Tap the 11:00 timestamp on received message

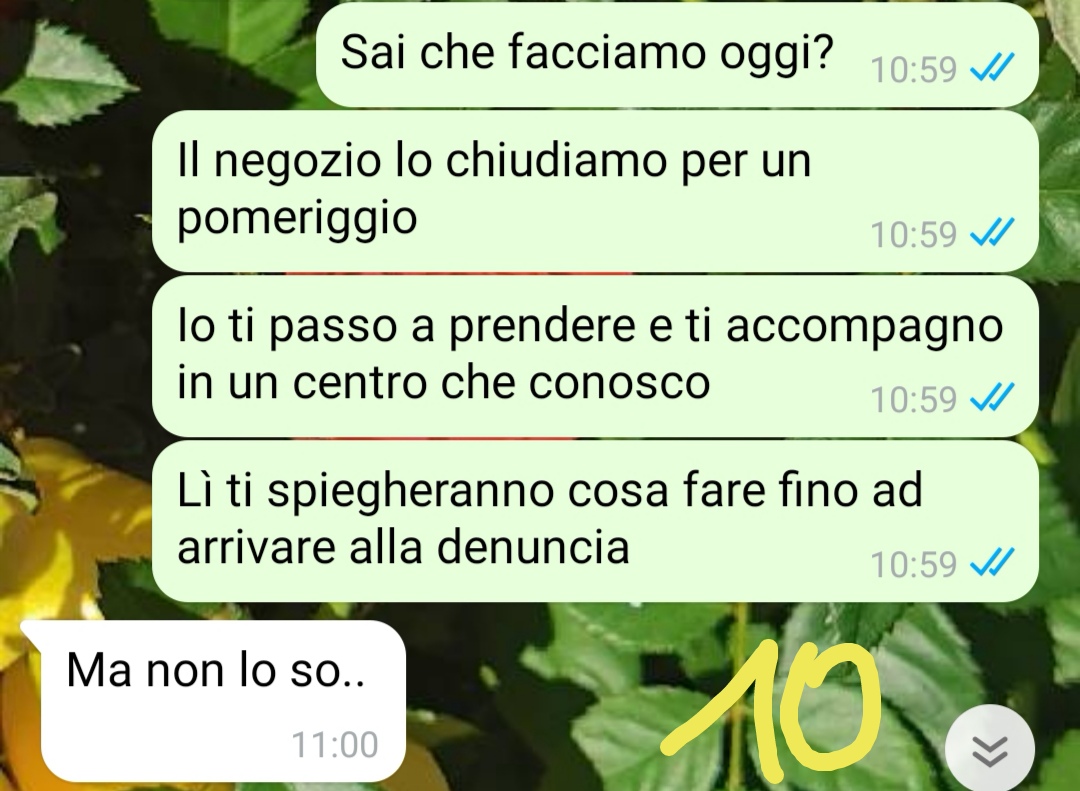pyautogui.click(x=335, y=745)
